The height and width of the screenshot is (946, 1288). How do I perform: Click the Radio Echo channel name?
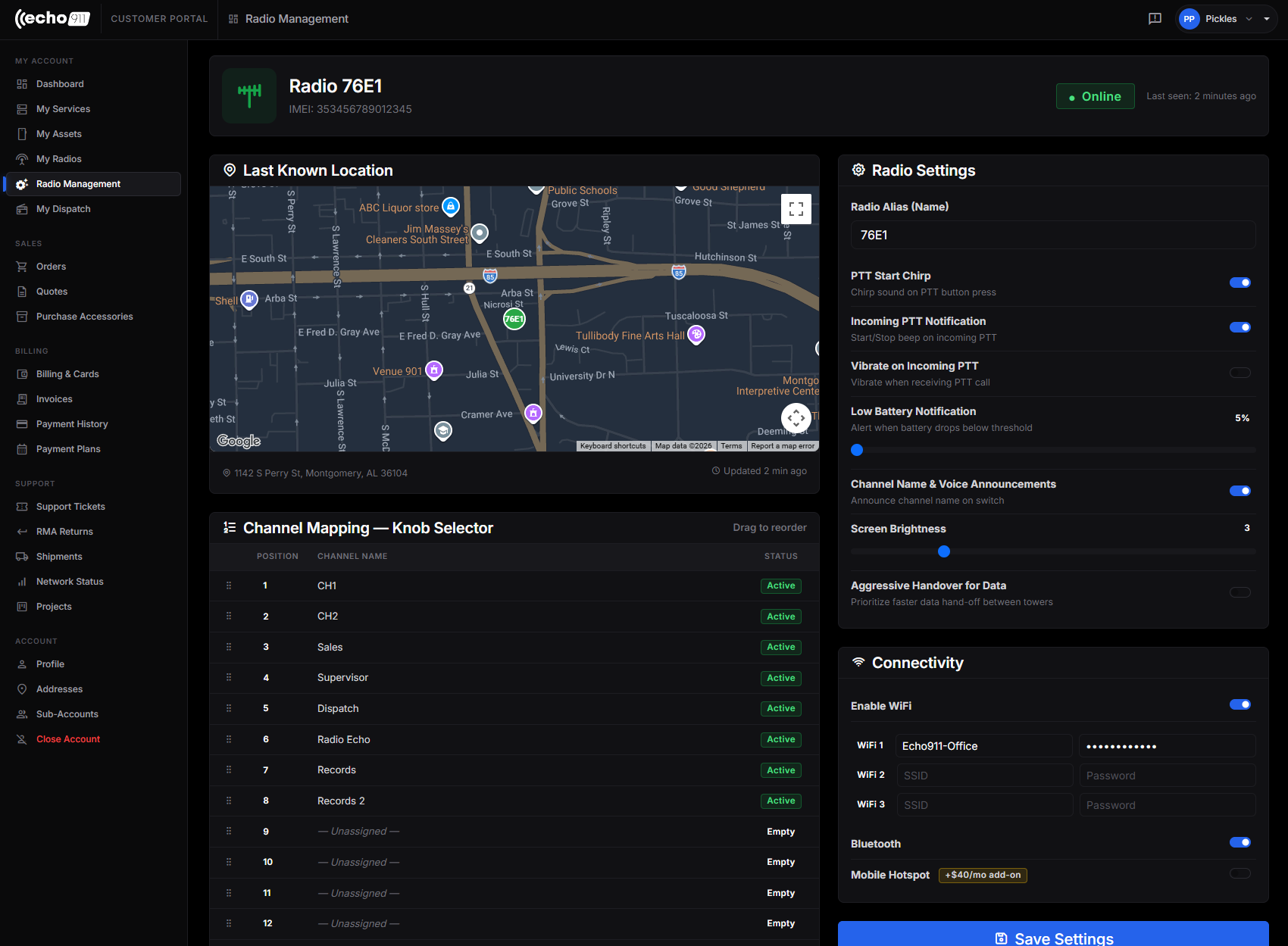[344, 739]
